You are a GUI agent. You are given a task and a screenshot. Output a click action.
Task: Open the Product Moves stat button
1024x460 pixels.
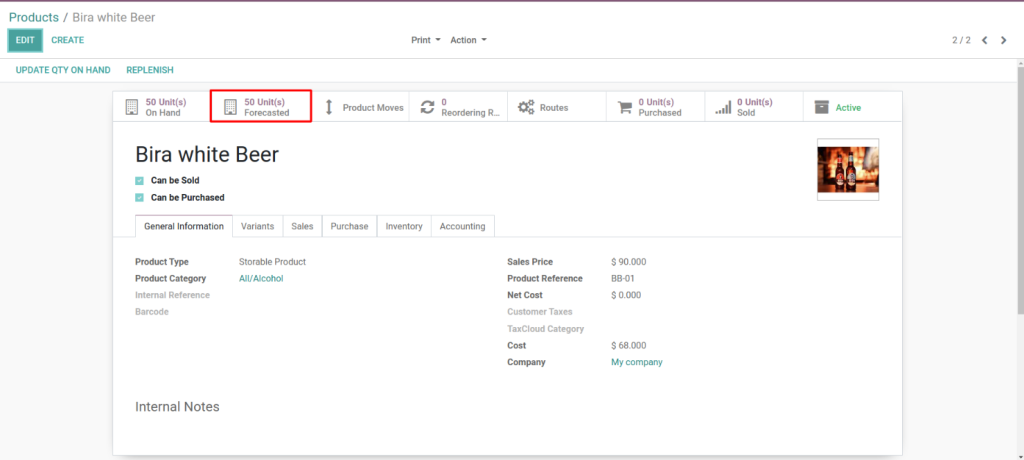point(360,107)
